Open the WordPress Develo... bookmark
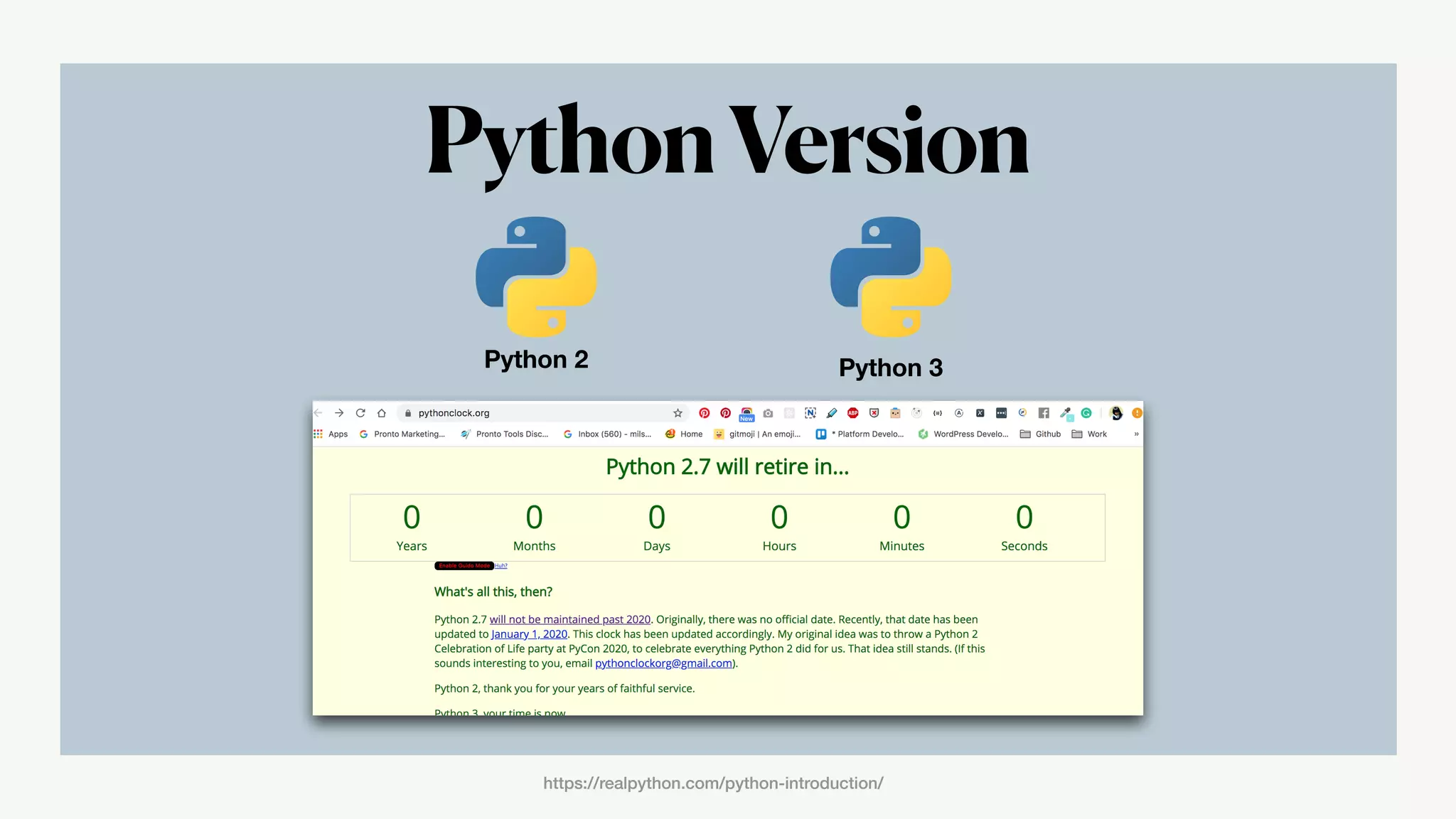Image resolution: width=1456 pixels, height=819 pixels. [963, 434]
